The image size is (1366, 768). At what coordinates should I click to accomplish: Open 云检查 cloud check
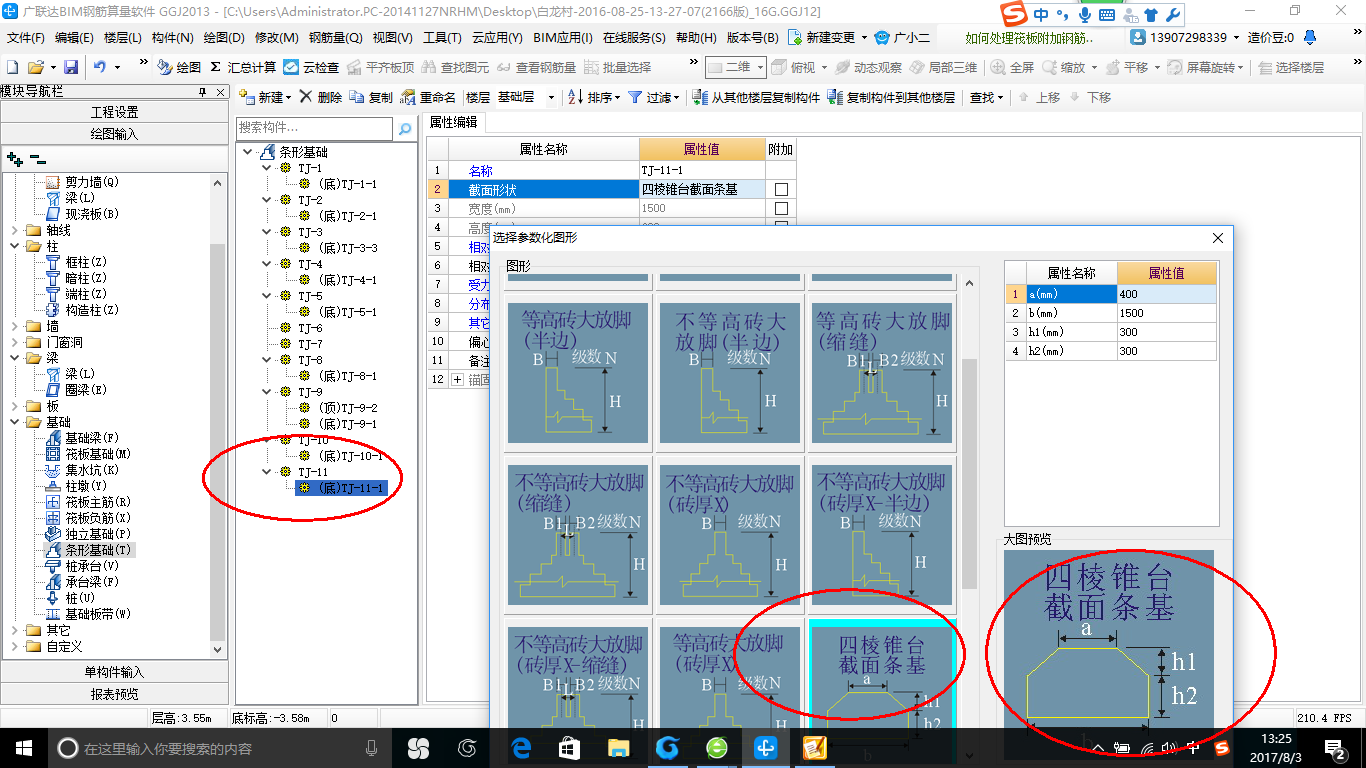pyautogui.click(x=311, y=67)
